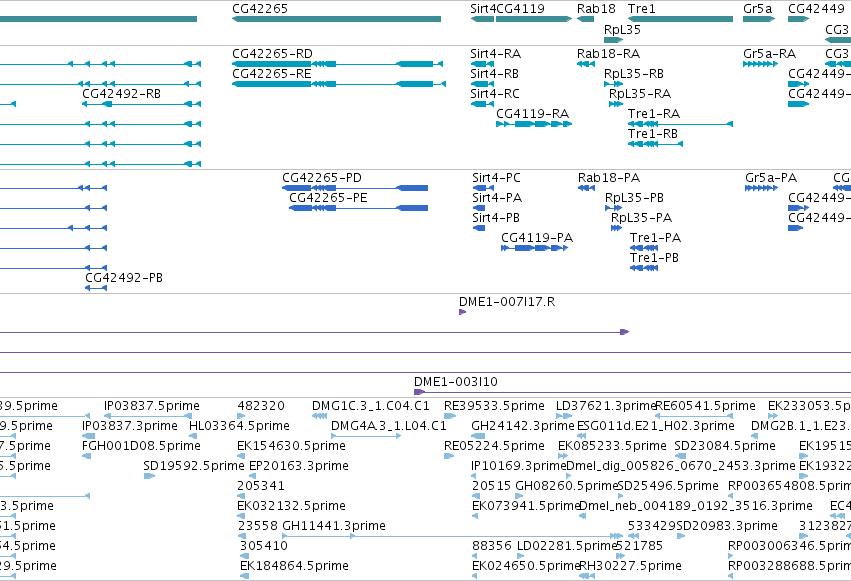This screenshot has width=851, height=581.
Task: Select the HL03364.5prime EST label
Action: 239,426
